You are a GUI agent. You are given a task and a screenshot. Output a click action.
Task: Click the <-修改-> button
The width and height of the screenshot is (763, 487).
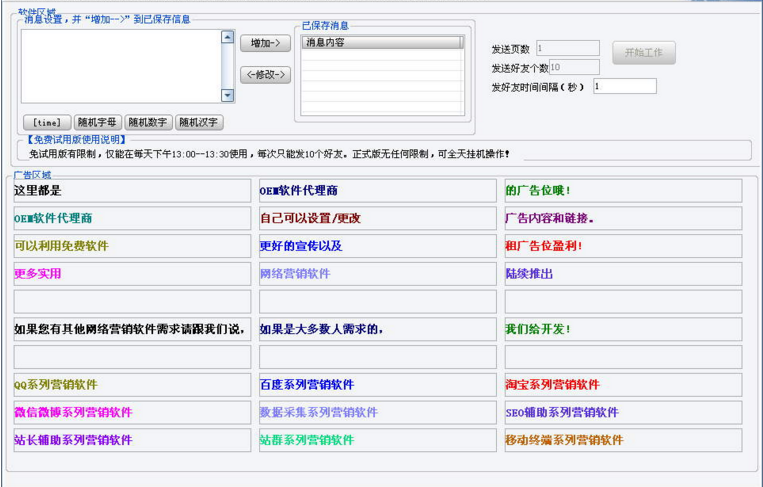click(x=265, y=75)
